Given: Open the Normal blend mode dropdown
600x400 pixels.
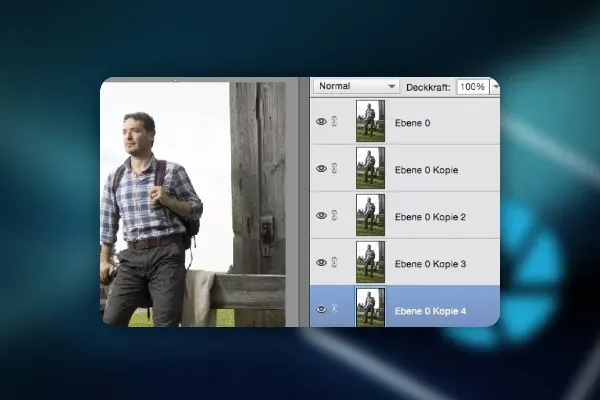Looking at the screenshot, I should (x=356, y=87).
